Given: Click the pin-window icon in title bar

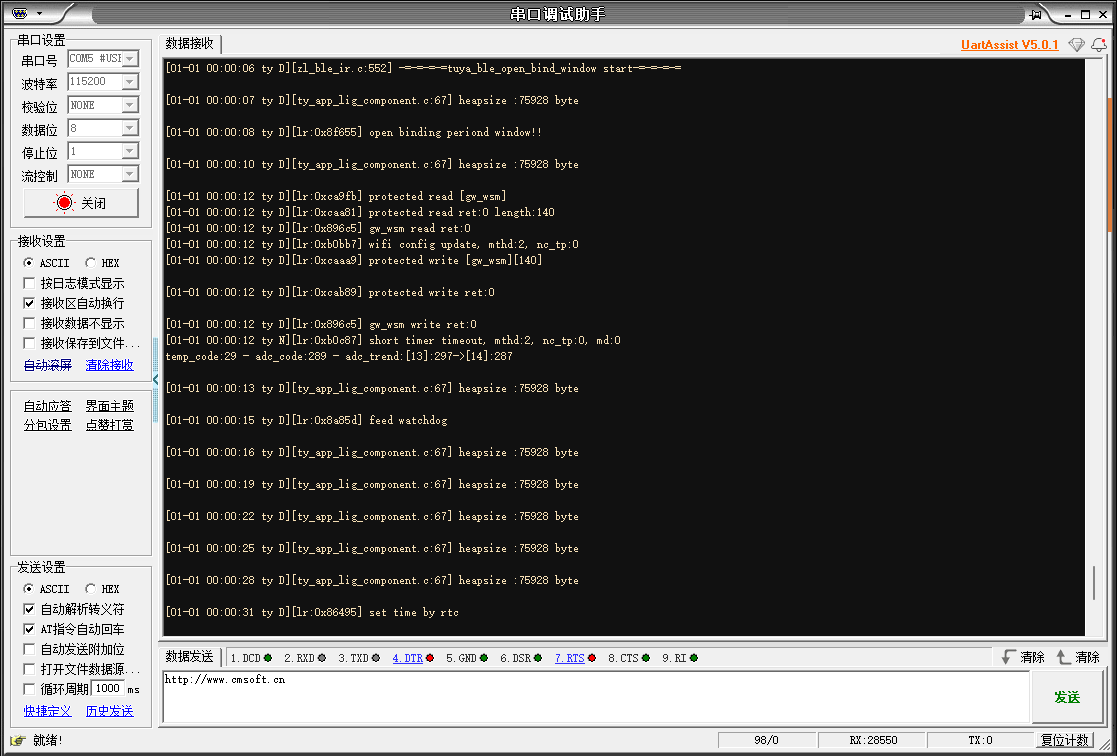Looking at the screenshot, I should (x=1035, y=14).
